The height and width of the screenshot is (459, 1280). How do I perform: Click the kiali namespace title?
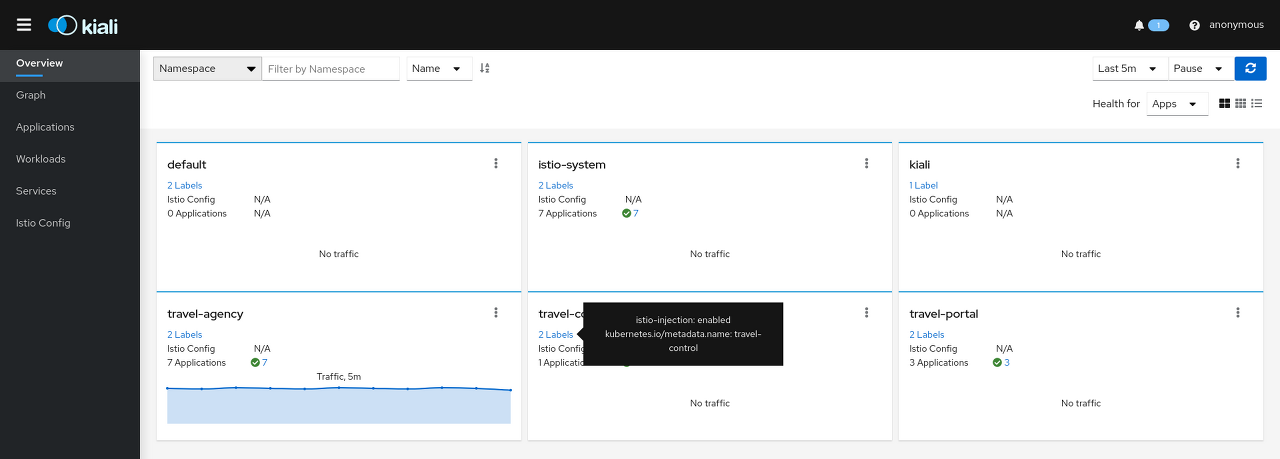(x=920, y=164)
